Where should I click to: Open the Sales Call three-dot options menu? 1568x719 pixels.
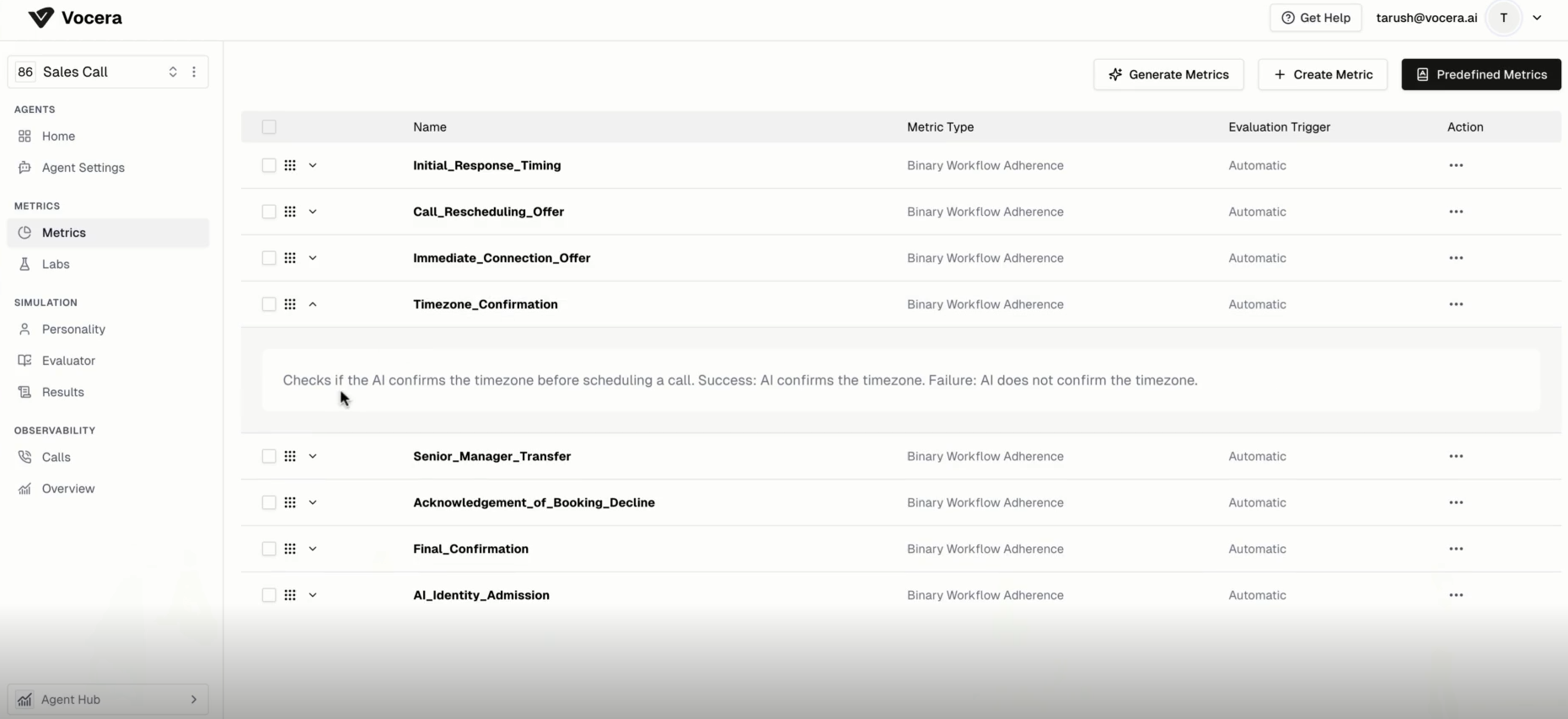(194, 72)
